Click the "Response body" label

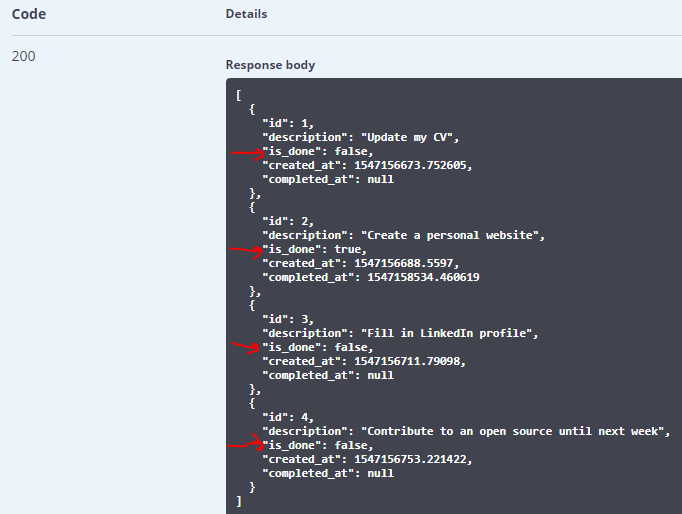pyautogui.click(x=270, y=65)
